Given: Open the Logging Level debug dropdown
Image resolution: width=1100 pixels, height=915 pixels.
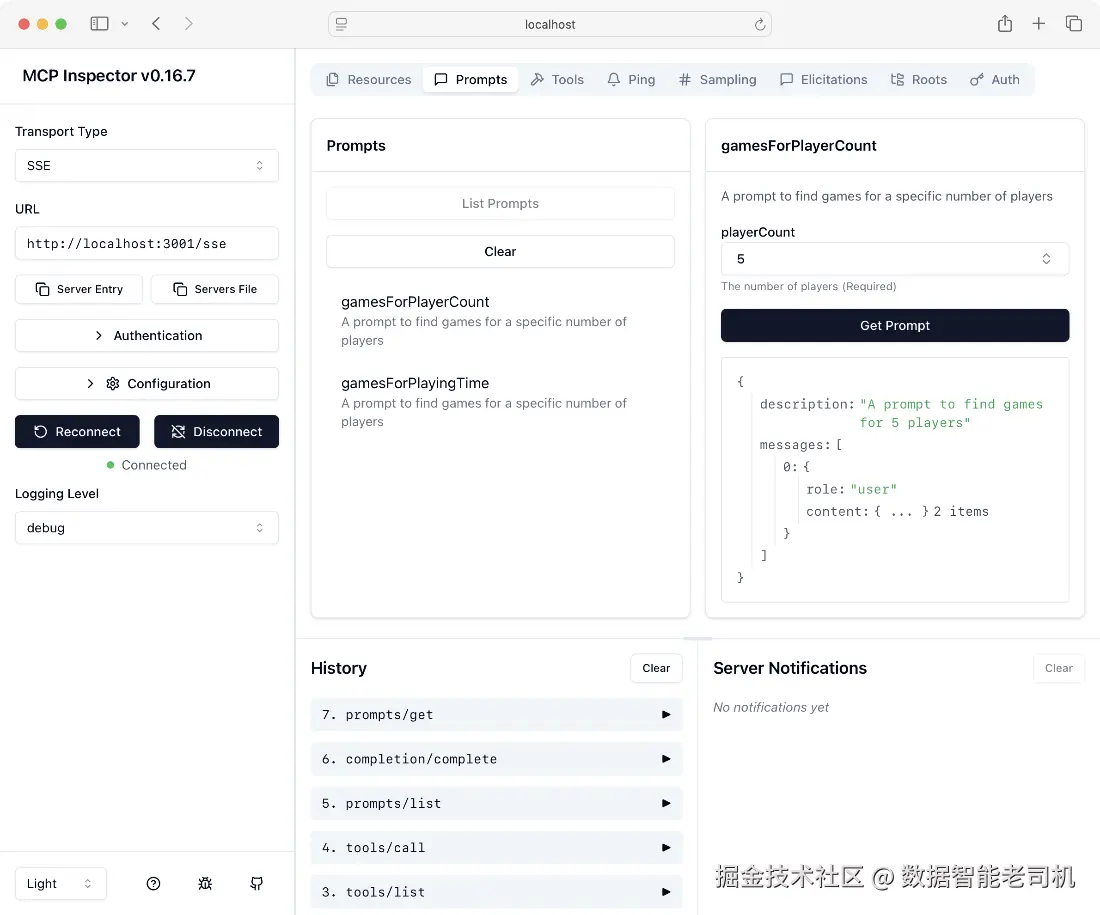Looking at the screenshot, I should pos(147,528).
